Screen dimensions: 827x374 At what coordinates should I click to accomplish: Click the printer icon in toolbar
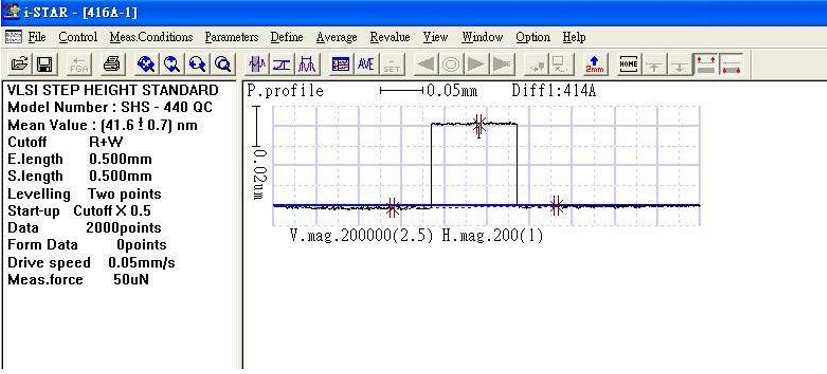coord(112,64)
